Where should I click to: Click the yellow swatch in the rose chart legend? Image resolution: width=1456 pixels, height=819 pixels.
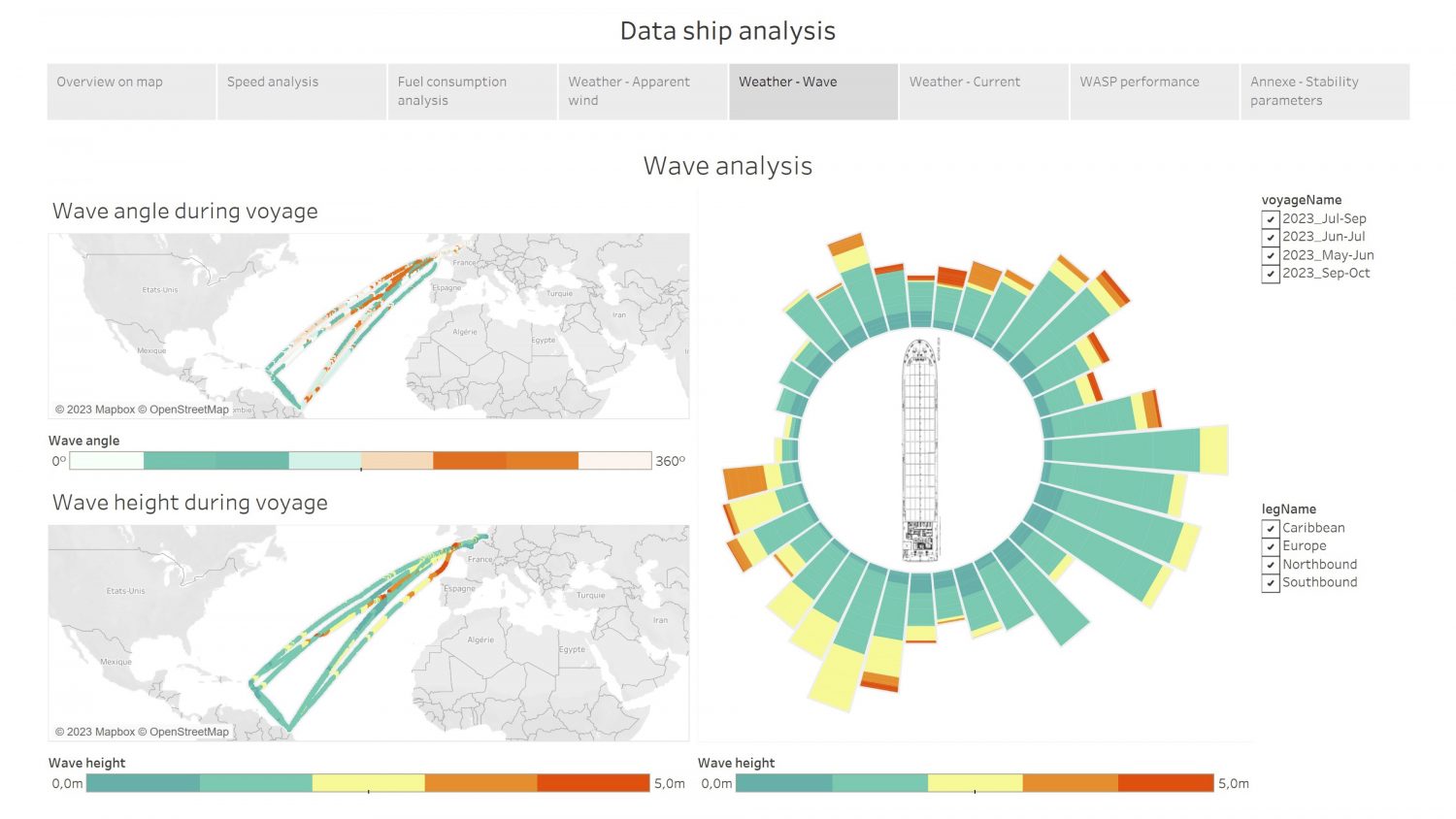[975, 783]
